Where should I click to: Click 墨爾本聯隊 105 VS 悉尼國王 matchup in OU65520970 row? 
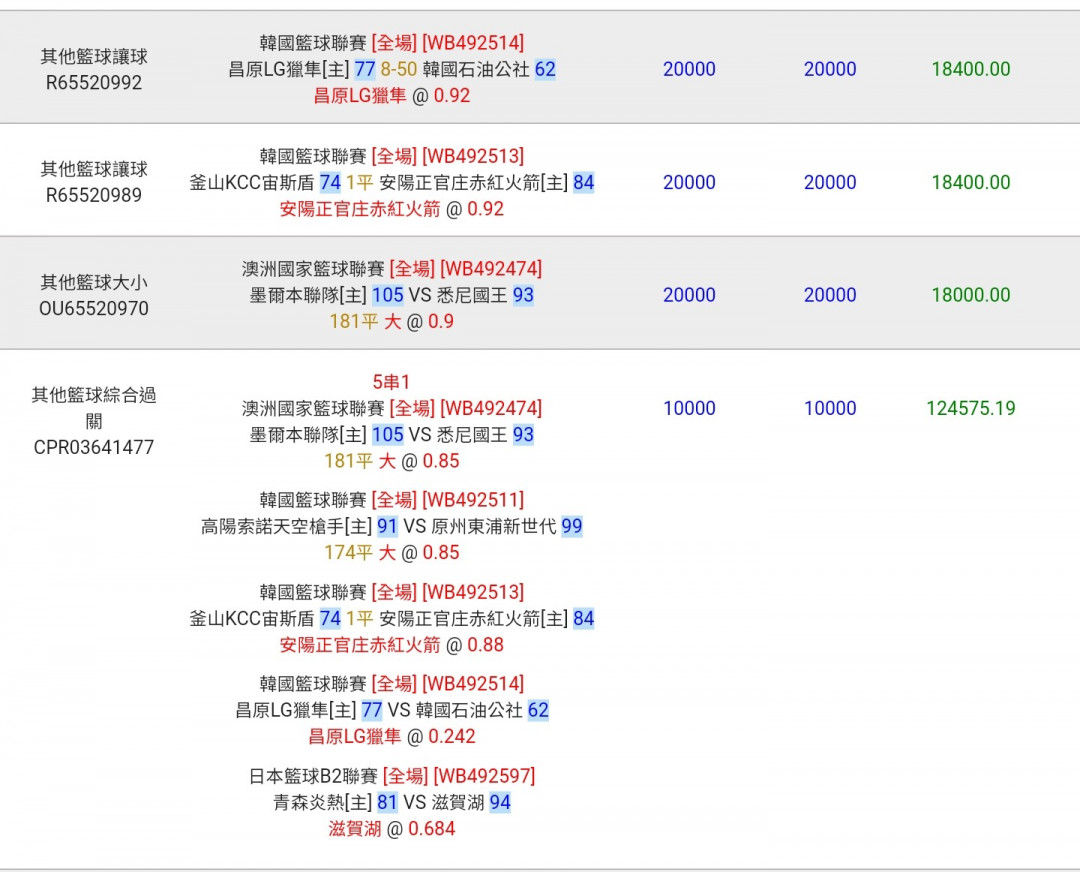(391, 295)
